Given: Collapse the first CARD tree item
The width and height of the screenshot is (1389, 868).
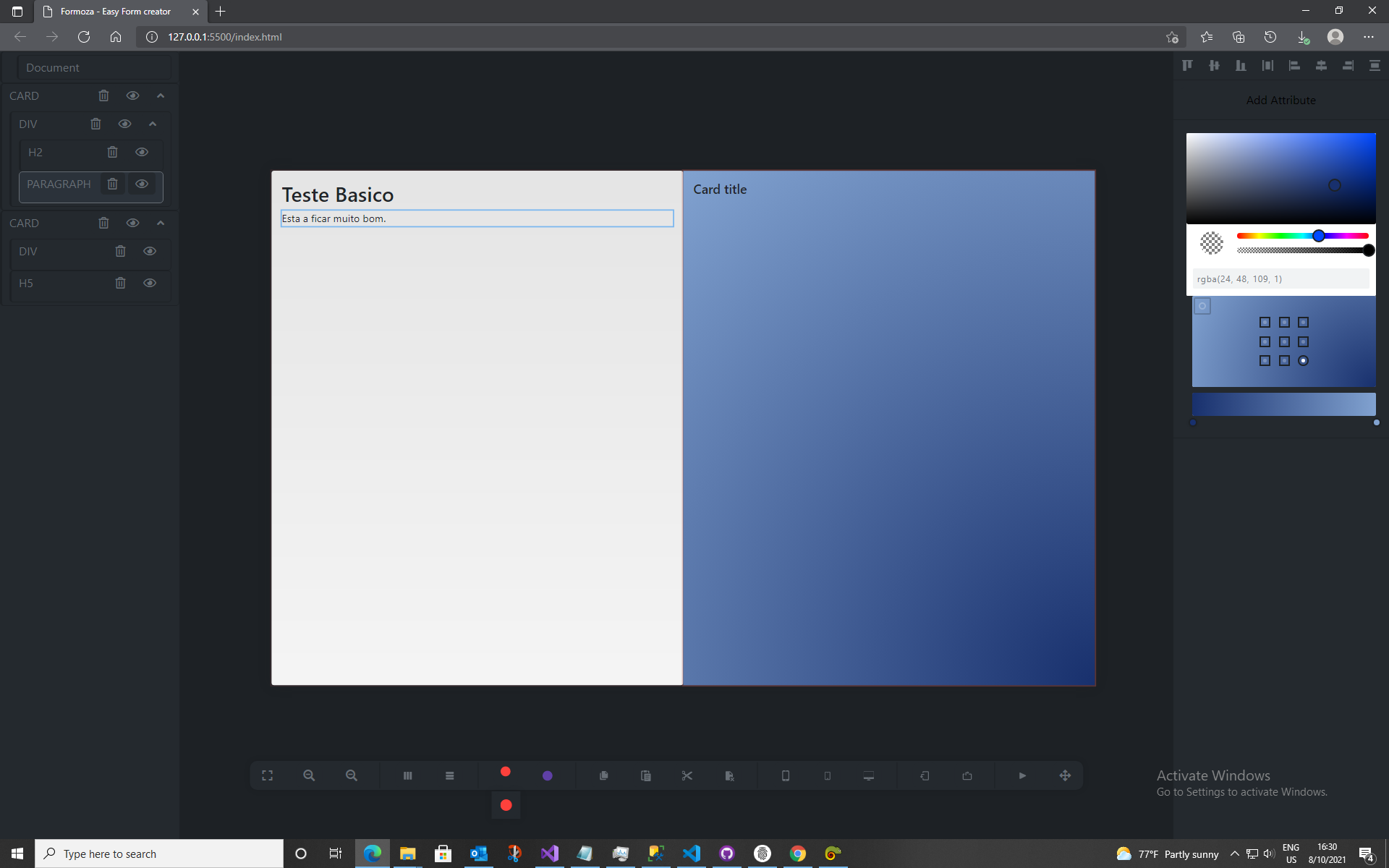Looking at the screenshot, I should point(161,95).
